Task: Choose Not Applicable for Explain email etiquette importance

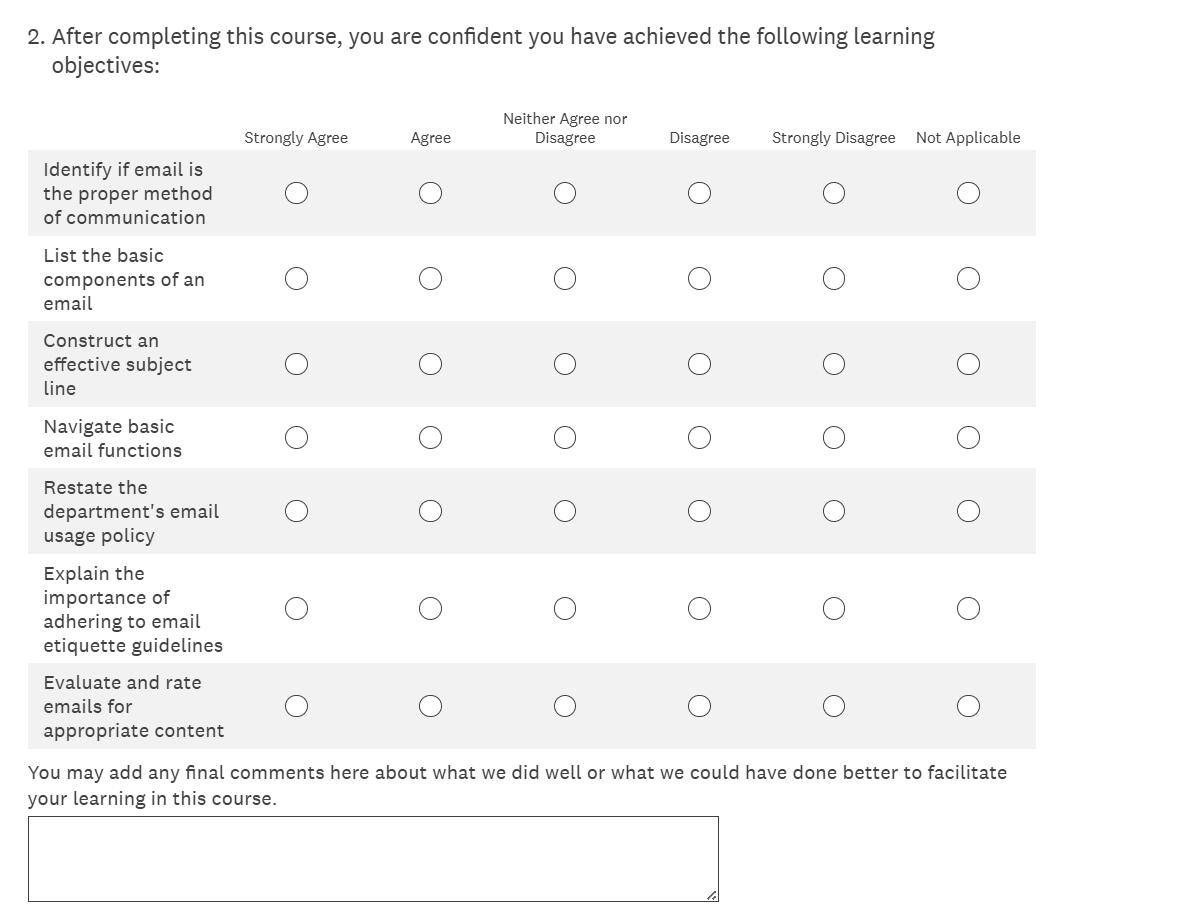Action: [968, 609]
